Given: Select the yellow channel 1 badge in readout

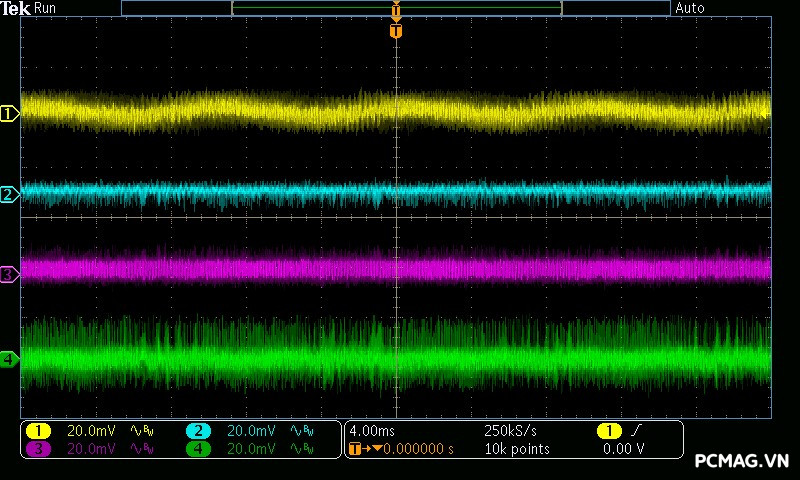Looking at the screenshot, I should coord(38,430).
